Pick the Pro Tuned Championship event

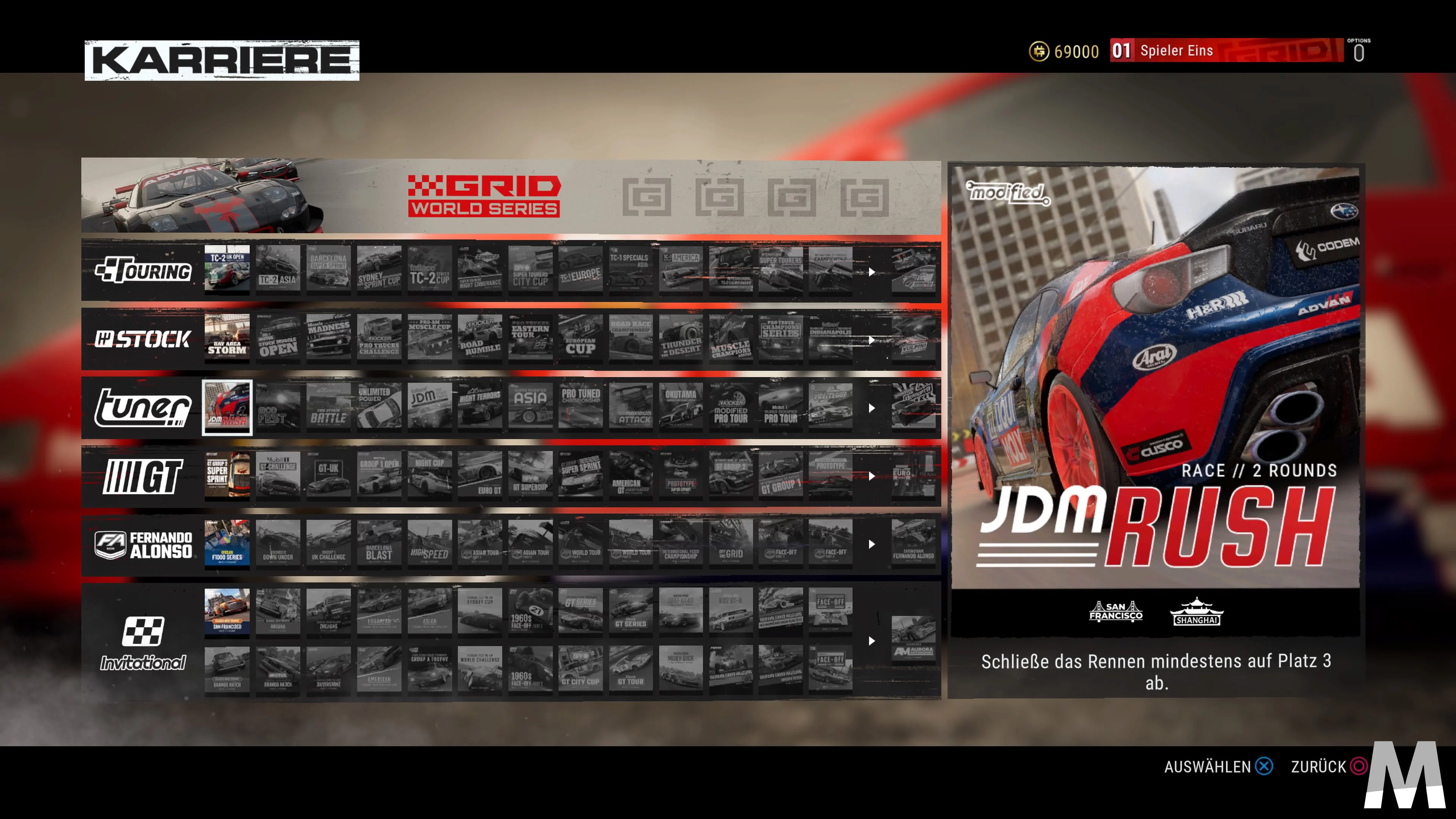coord(581,407)
